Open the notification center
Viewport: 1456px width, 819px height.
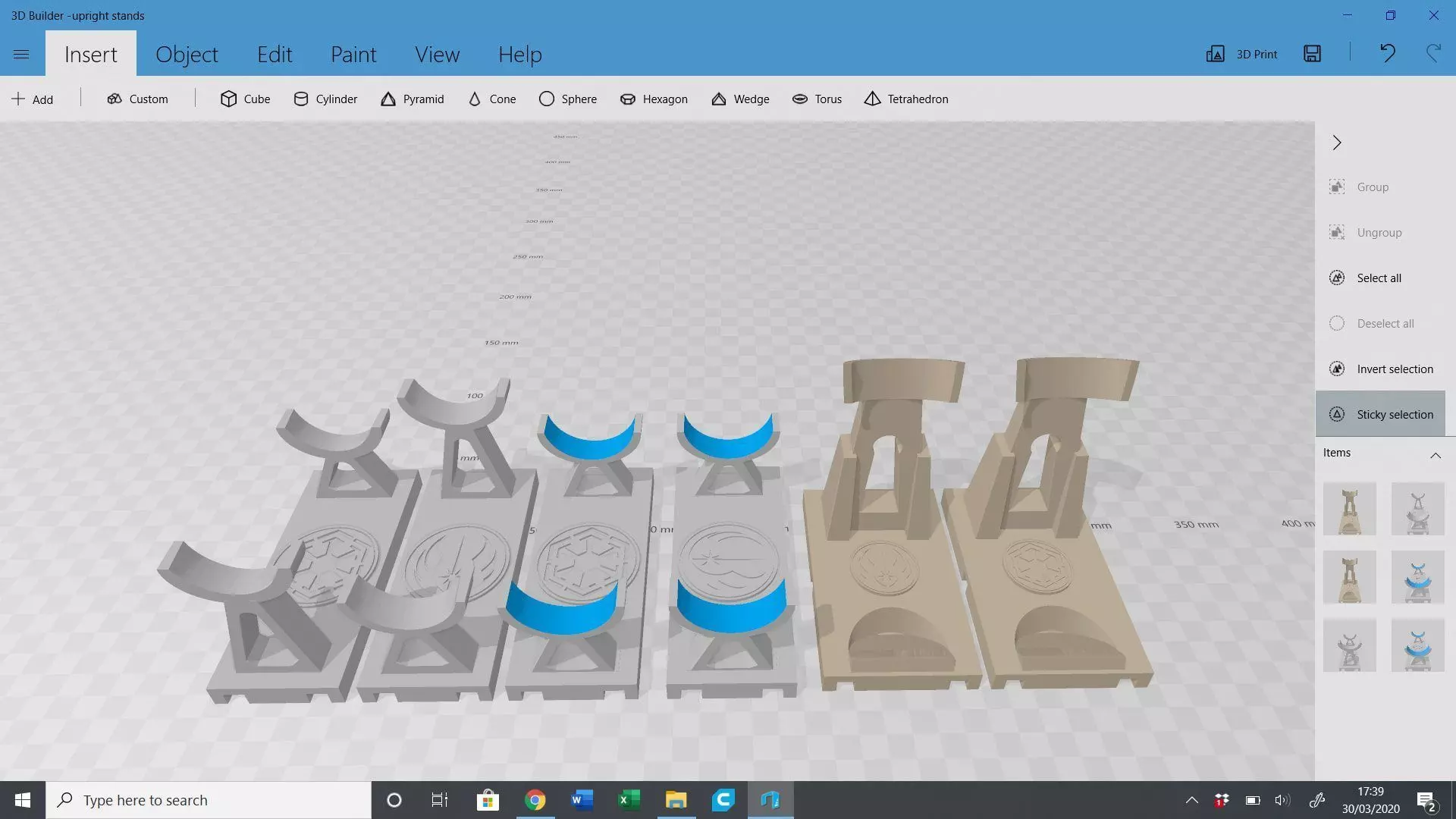pyautogui.click(x=1426, y=801)
